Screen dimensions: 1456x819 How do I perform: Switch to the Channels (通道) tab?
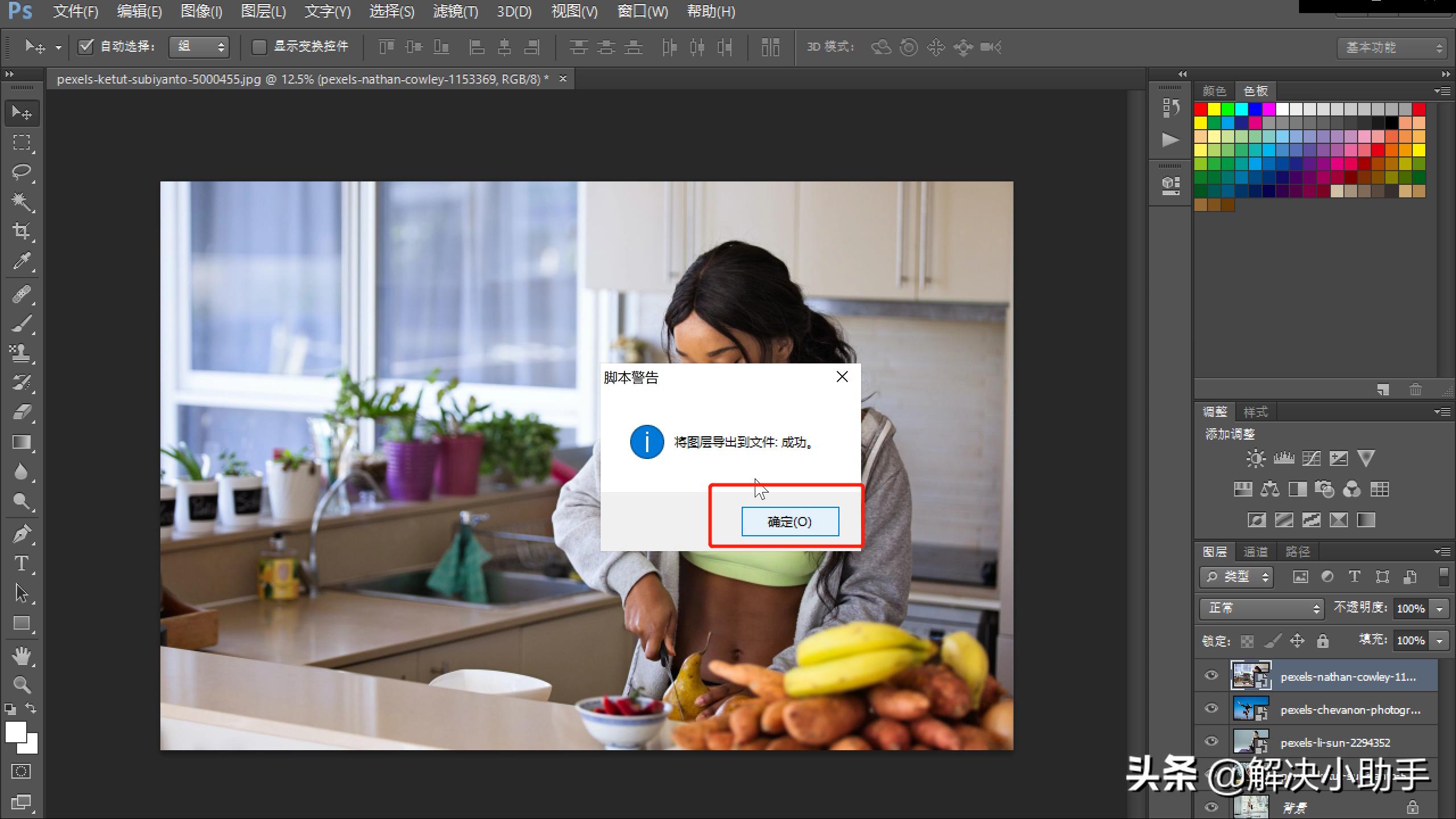pyautogui.click(x=1255, y=551)
